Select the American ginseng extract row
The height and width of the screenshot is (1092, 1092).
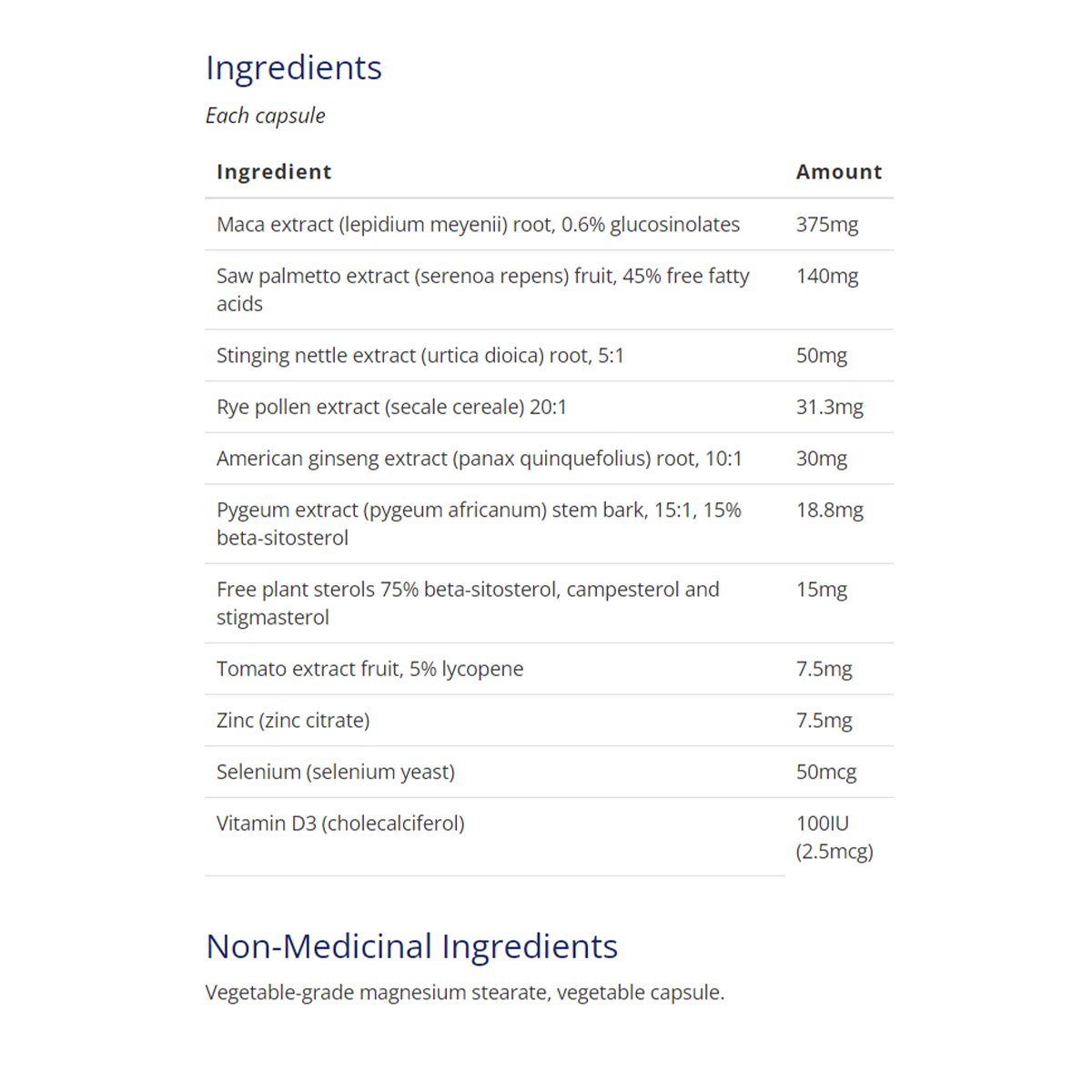[479, 459]
